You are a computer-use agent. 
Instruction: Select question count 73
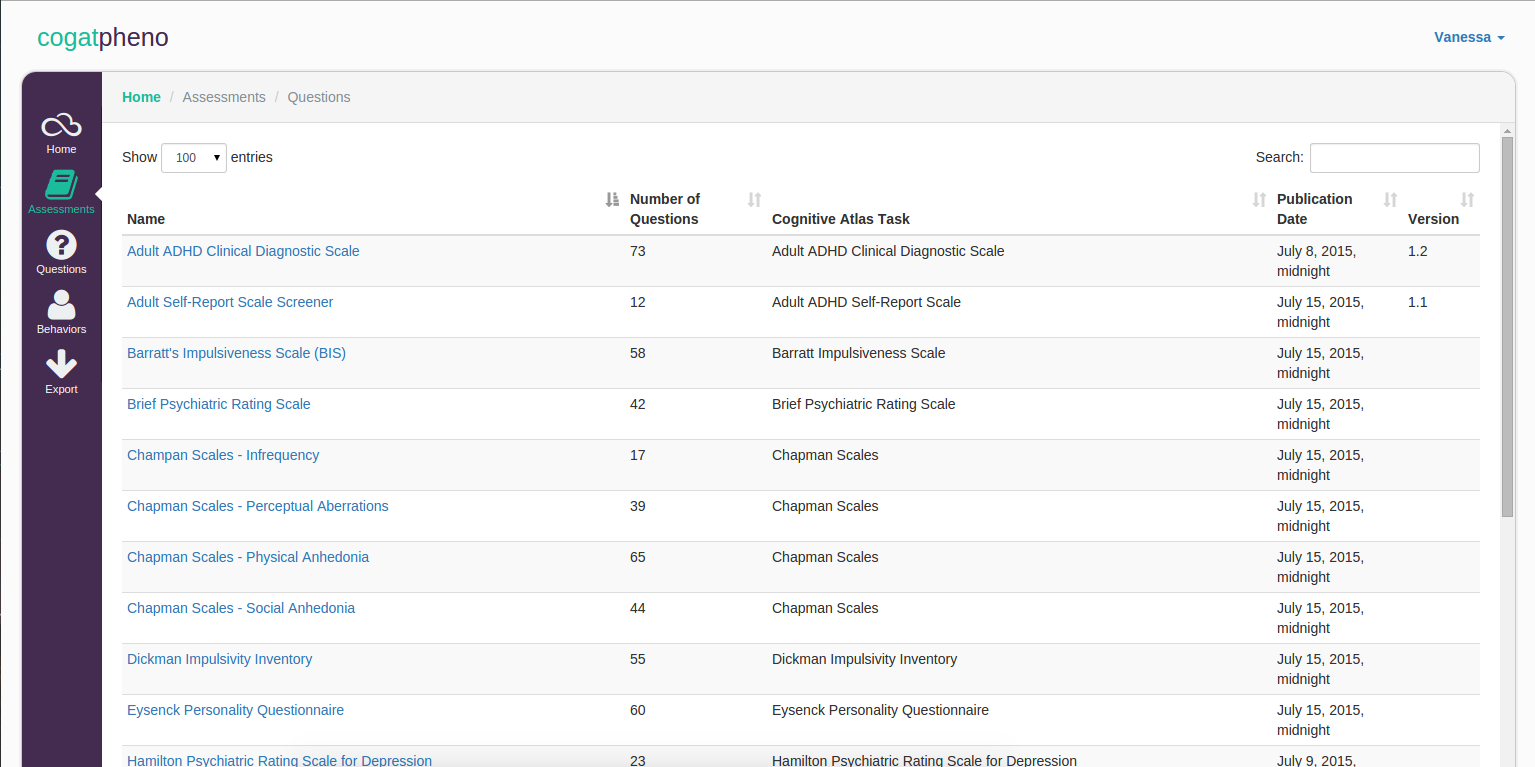(x=638, y=251)
